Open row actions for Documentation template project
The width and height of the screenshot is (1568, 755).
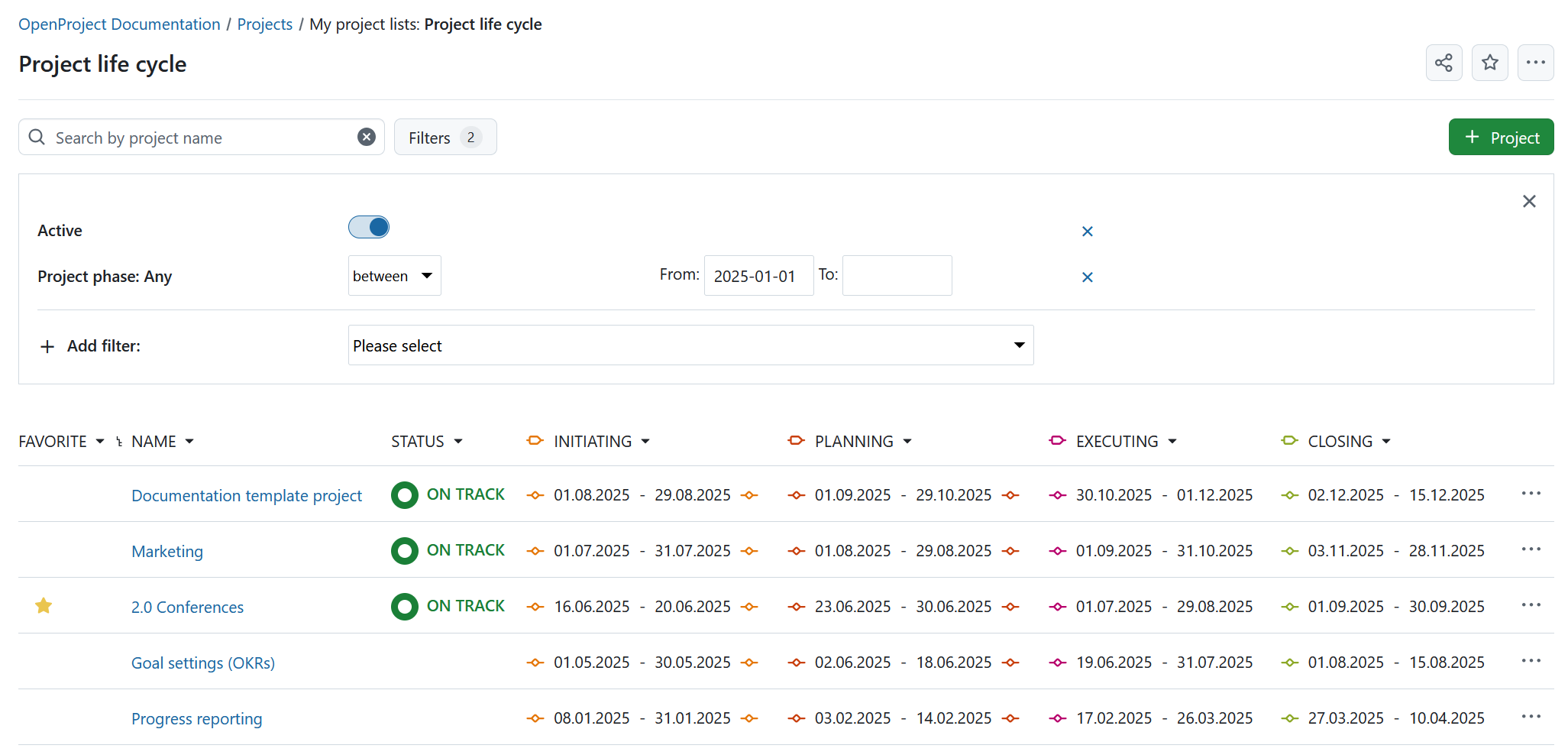(1531, 494)
